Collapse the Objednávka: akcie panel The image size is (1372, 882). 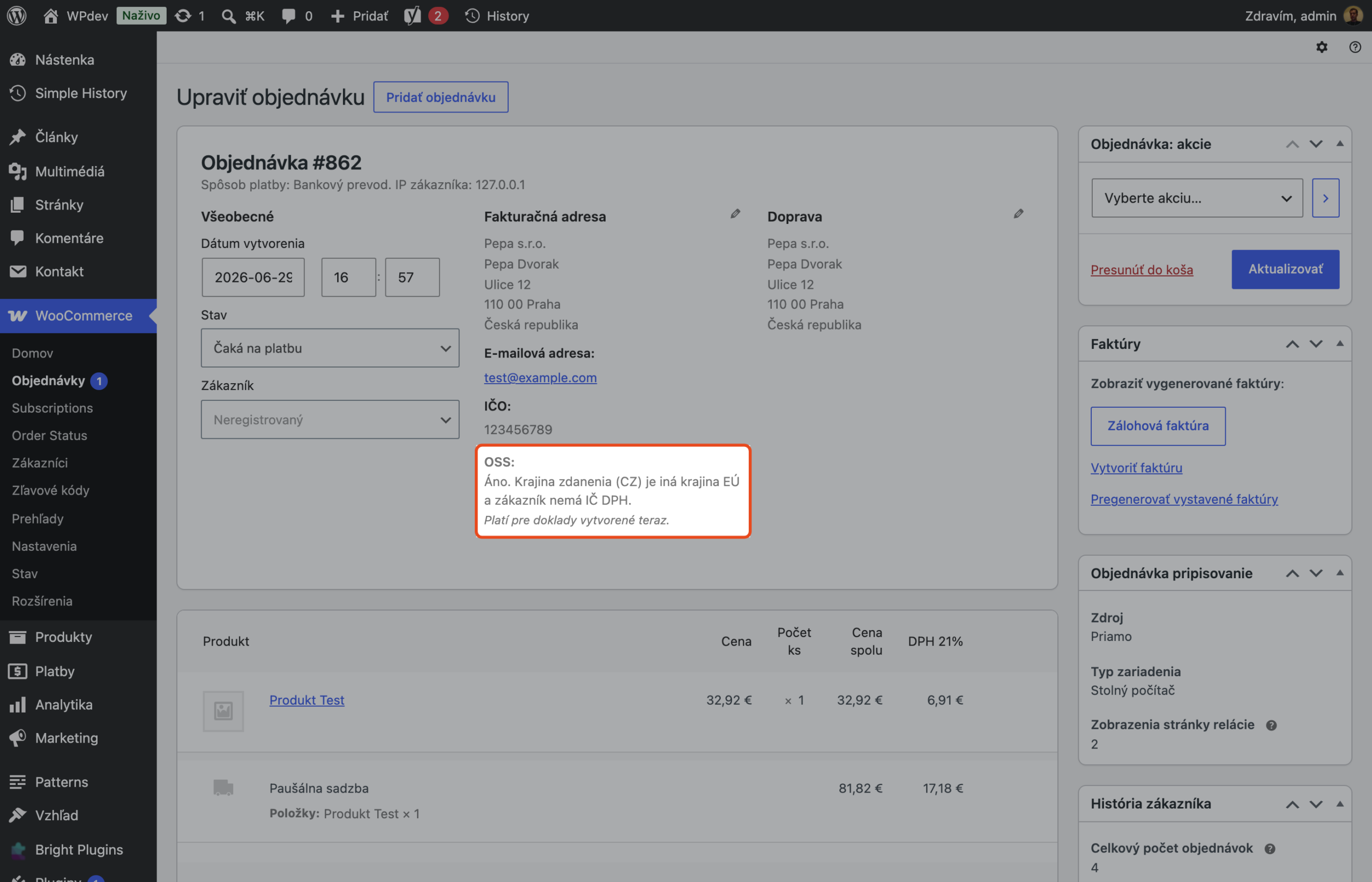[x=1340, y=144]
